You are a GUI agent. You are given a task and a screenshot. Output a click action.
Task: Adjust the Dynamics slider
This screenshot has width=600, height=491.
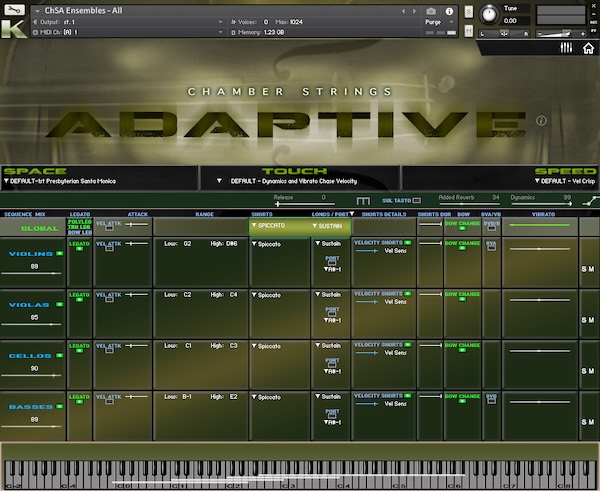click(541, 204)
